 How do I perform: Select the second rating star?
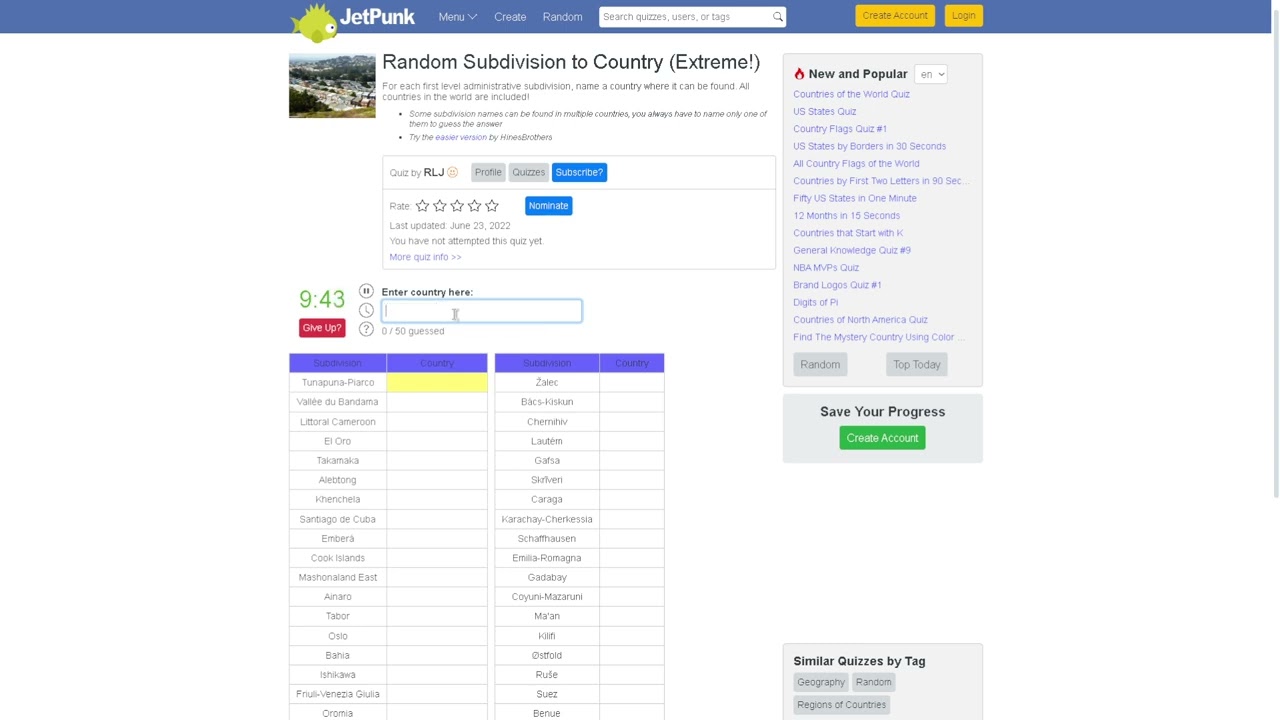[440, 206]
